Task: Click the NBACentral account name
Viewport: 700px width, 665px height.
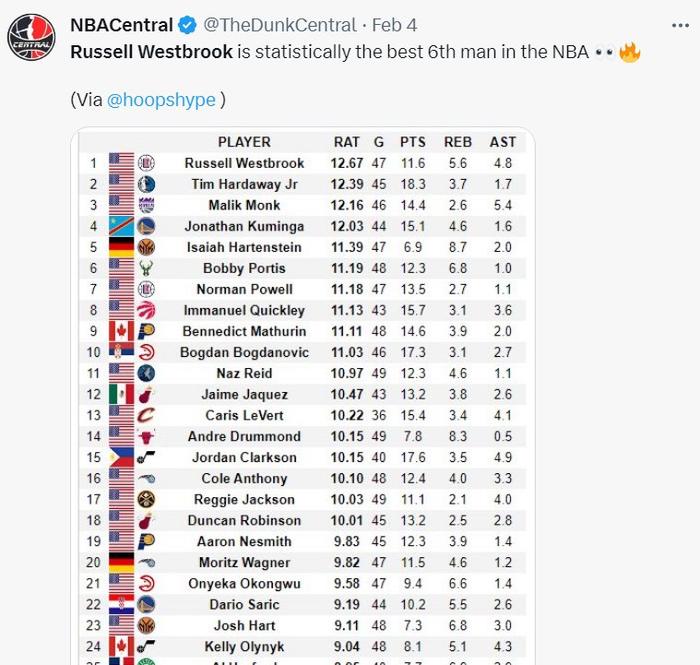Action: (121, 25)
